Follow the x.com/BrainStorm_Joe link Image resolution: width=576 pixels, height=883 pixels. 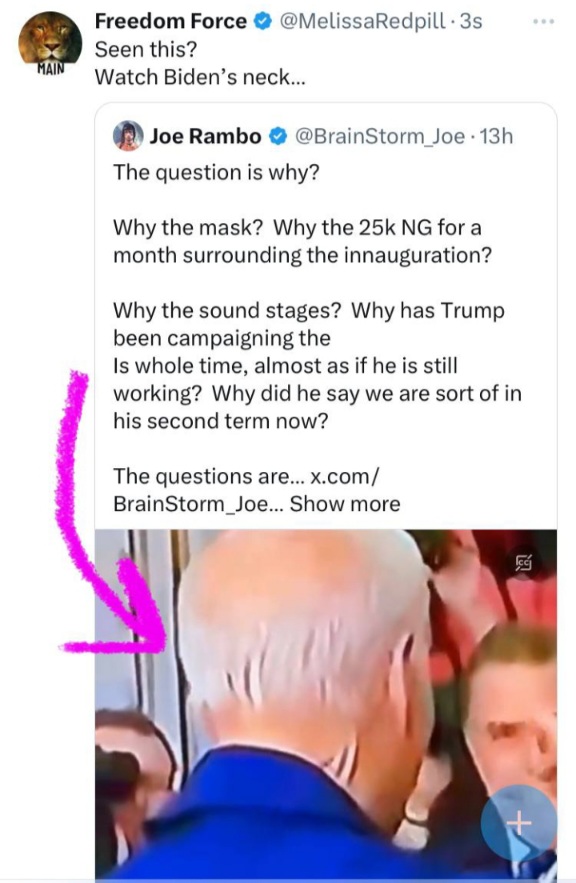(247, 490)
